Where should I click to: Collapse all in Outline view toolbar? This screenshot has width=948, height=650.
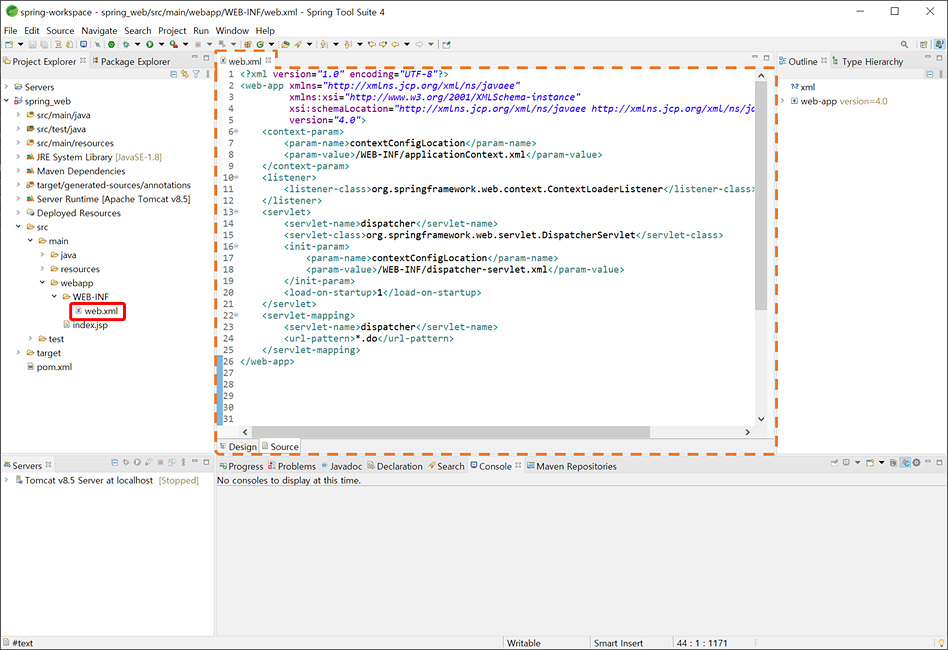click(930, 74)
